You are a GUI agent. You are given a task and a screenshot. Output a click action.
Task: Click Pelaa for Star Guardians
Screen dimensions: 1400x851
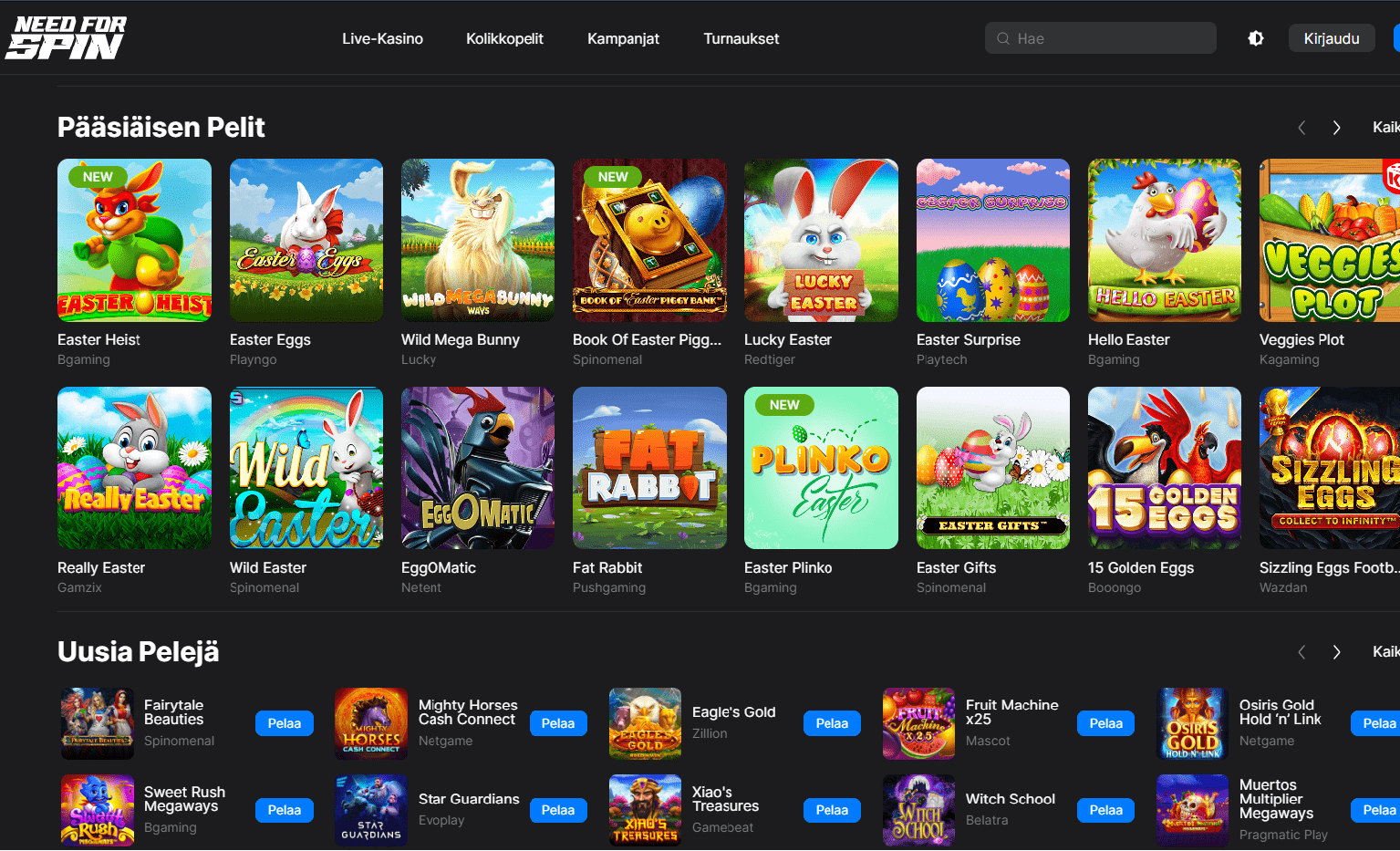[x=558, y=810]
